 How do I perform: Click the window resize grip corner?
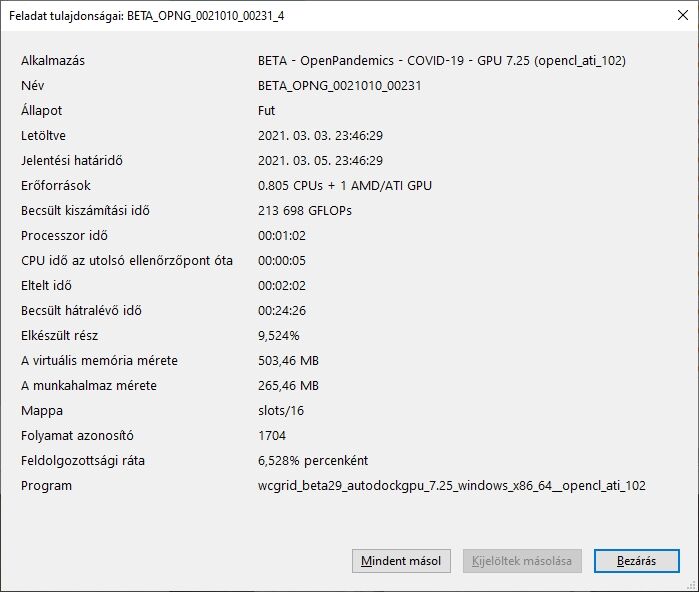(x=692, y=586)
